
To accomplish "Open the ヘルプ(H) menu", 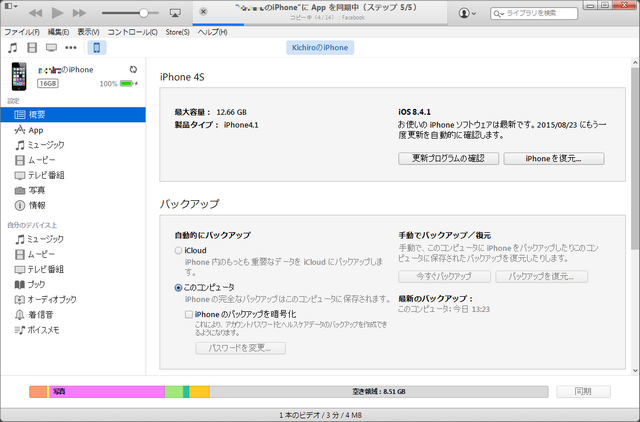I will click(212, 32).
